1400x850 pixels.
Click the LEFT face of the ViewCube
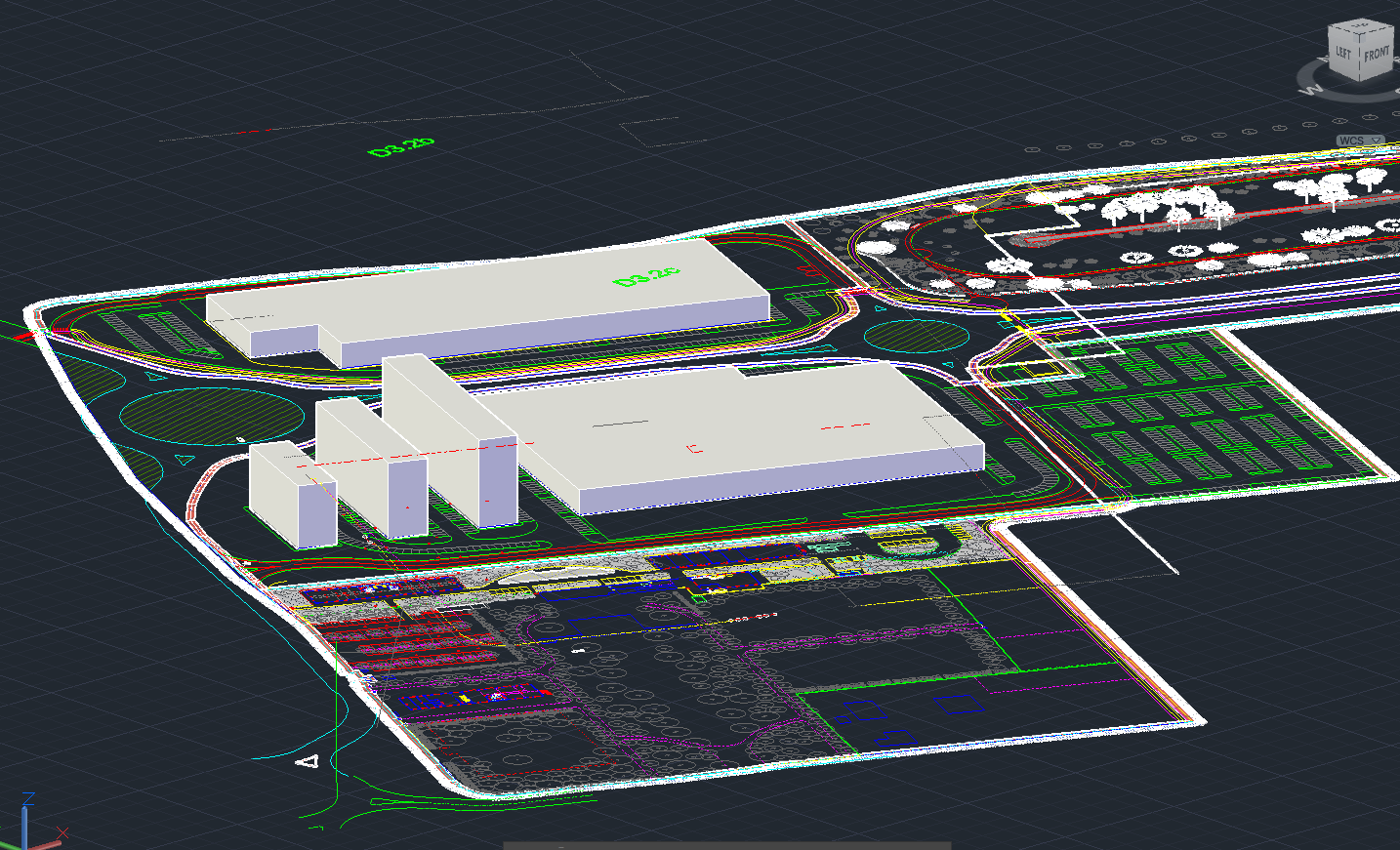pyautogui.click(x=1343, y=53)
